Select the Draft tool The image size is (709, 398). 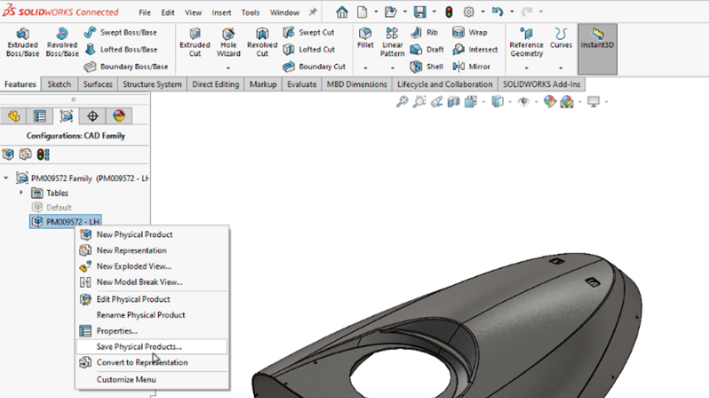click(427, 49)
